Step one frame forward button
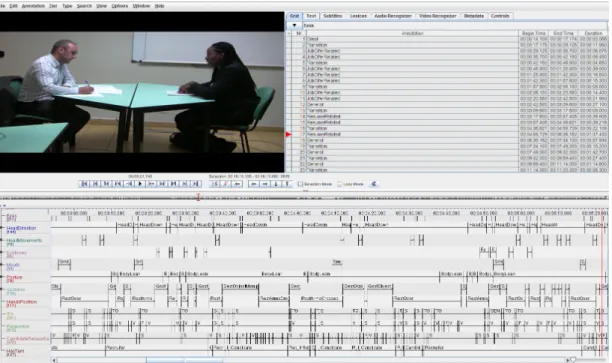Viewport: 612px width, 363px height. click(x=163, y=184)
